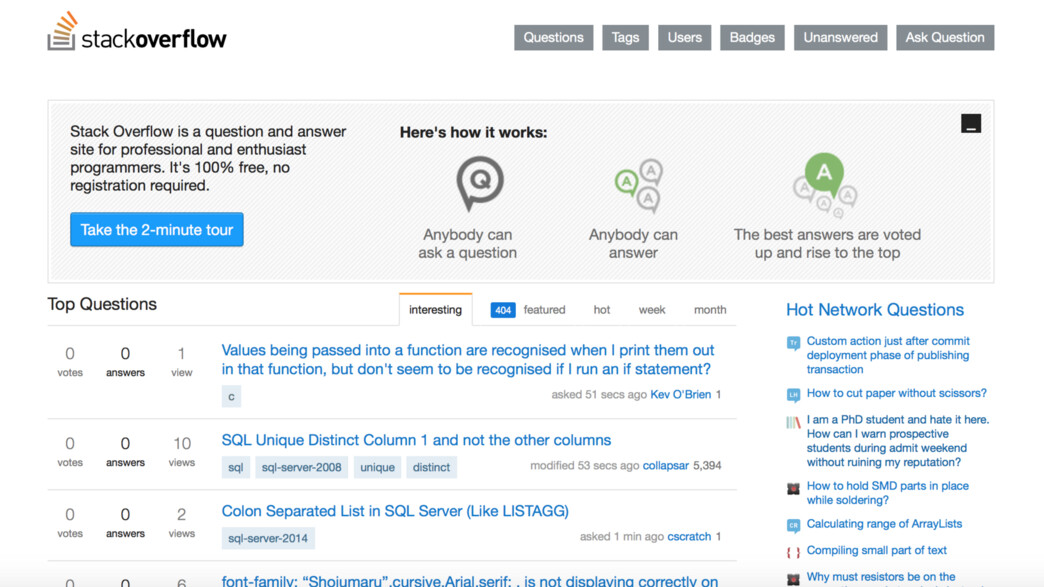The height and width of the screenshot is (587, 1044).
Task: Click the 'sql' tag
Action: tap(236, 467)
